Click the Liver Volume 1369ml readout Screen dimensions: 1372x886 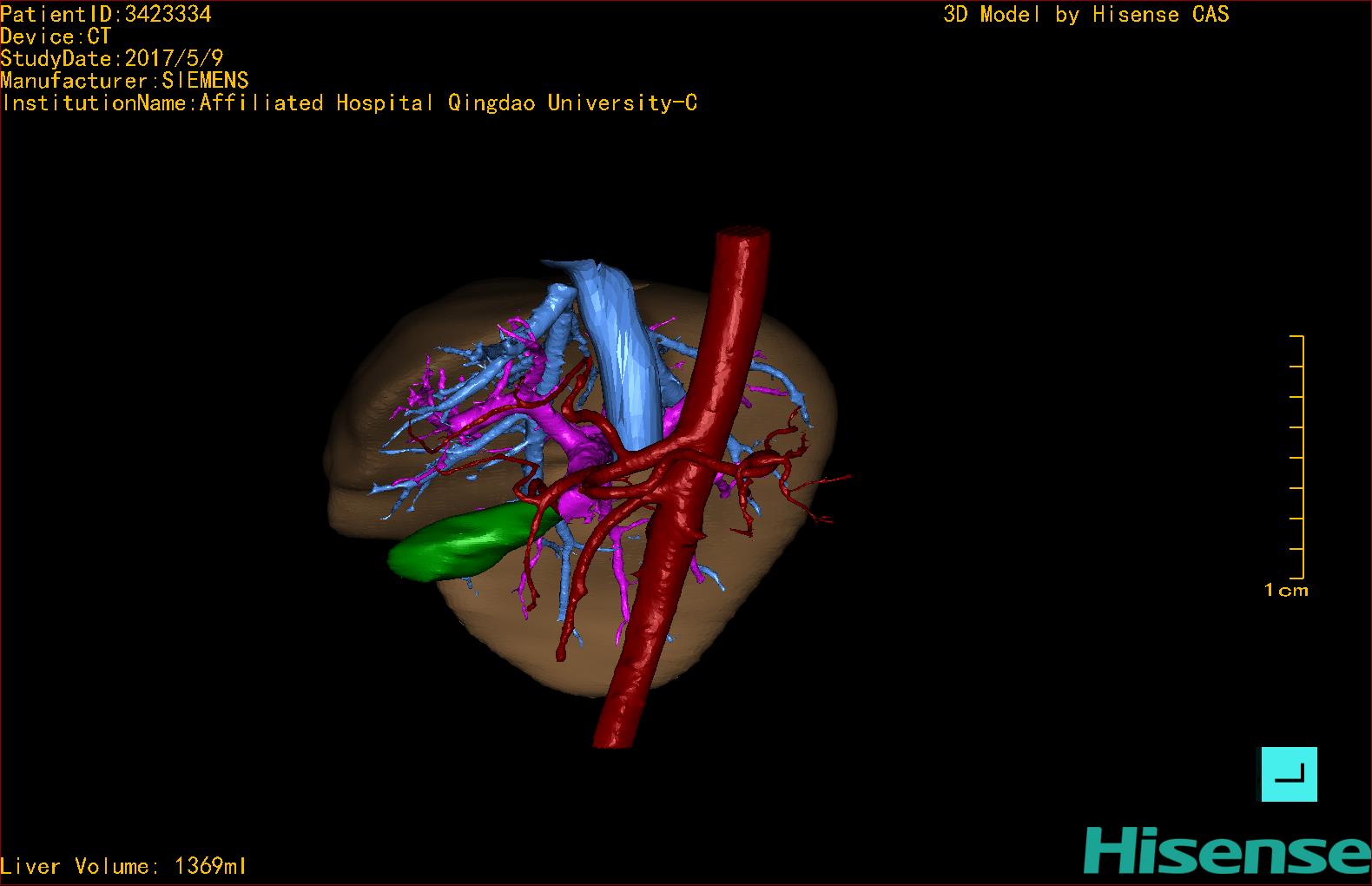coord(123,866)
